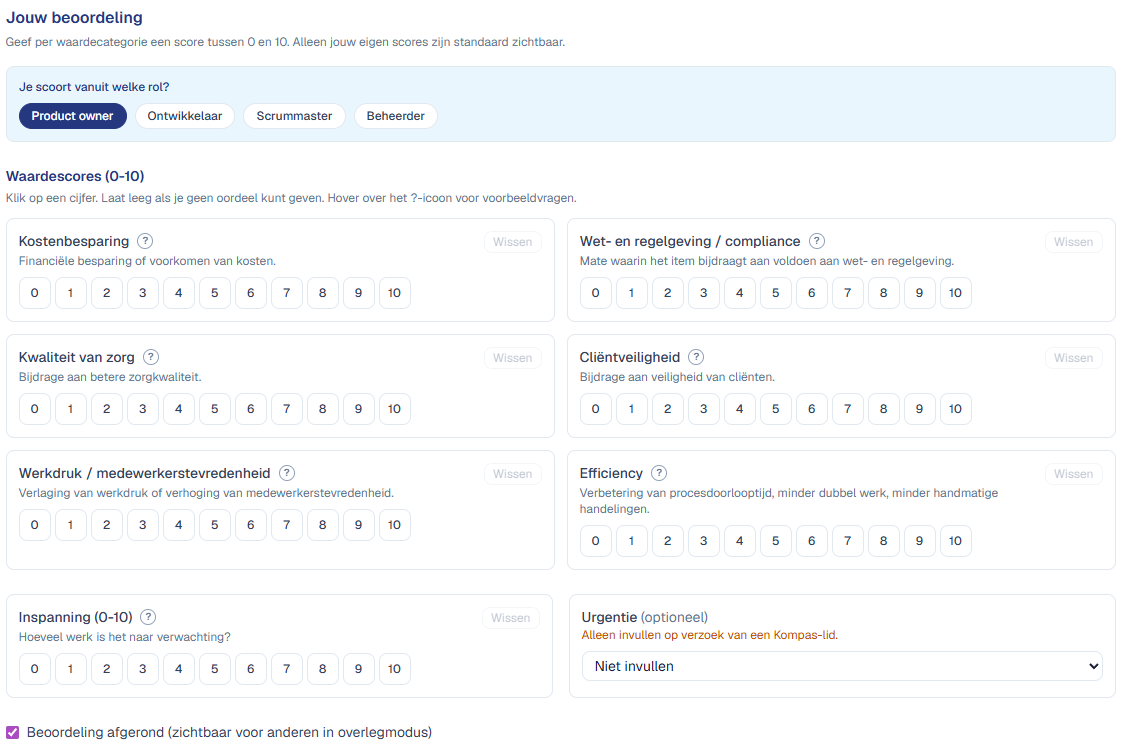The image size is (1127, 755).
Task: Clear the Efficiency score with Wissen
Action: click(x=1073, y=474)
